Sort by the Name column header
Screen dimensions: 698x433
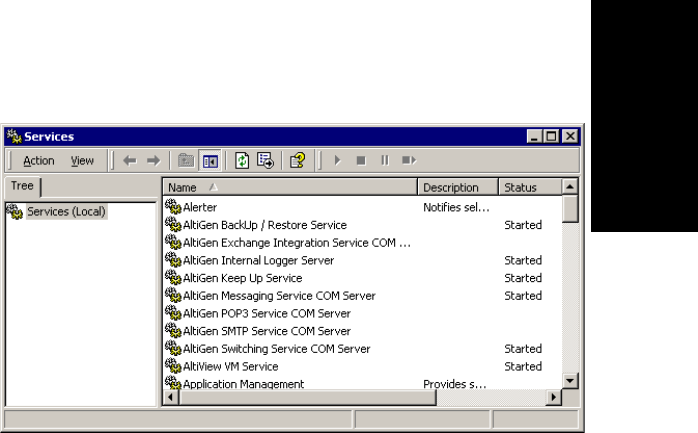(290, 187)
